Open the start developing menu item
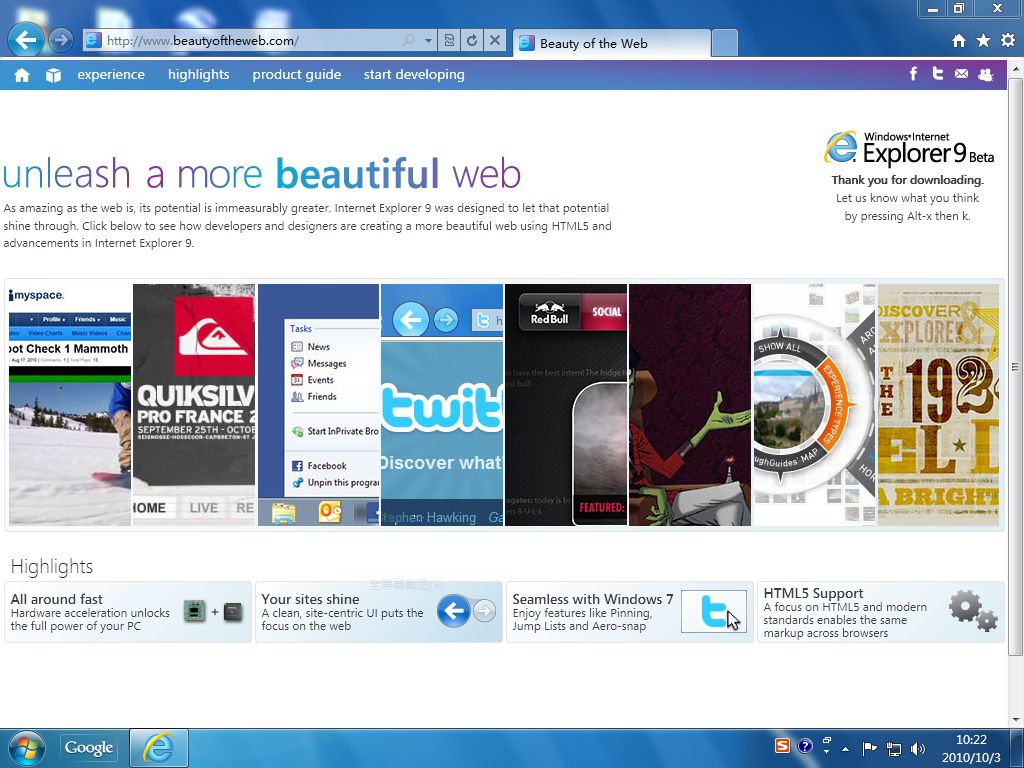This screenshot has width=1024, height=768. [x=414, y=74]
